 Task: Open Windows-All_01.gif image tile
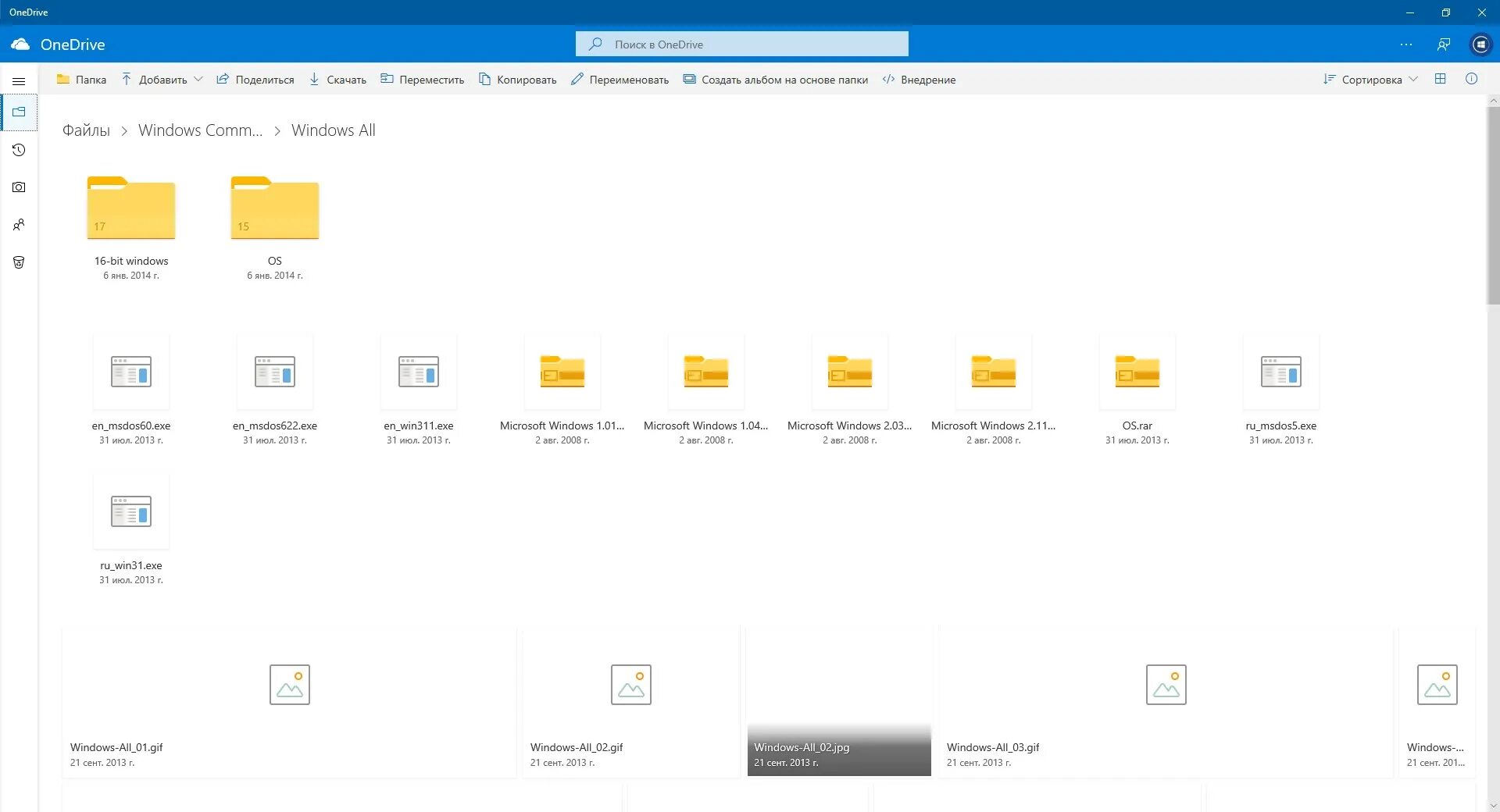tap(289, 702)
